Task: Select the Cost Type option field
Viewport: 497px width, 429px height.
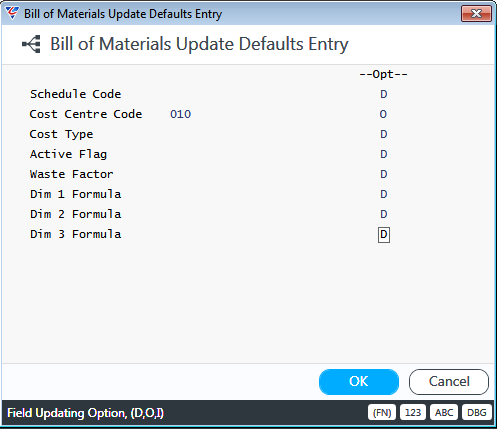Action: point(384,134)
